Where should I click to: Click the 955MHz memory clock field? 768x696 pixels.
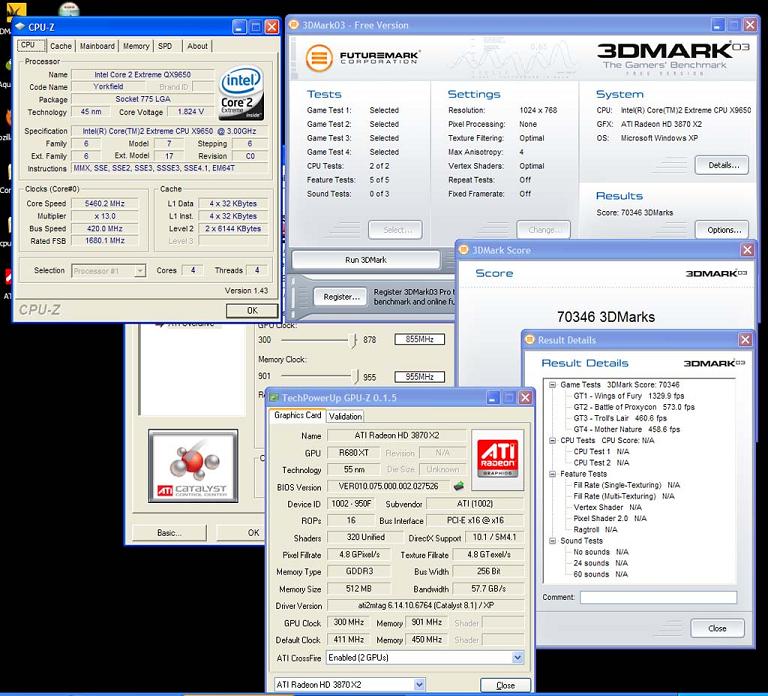pos(419,377)
